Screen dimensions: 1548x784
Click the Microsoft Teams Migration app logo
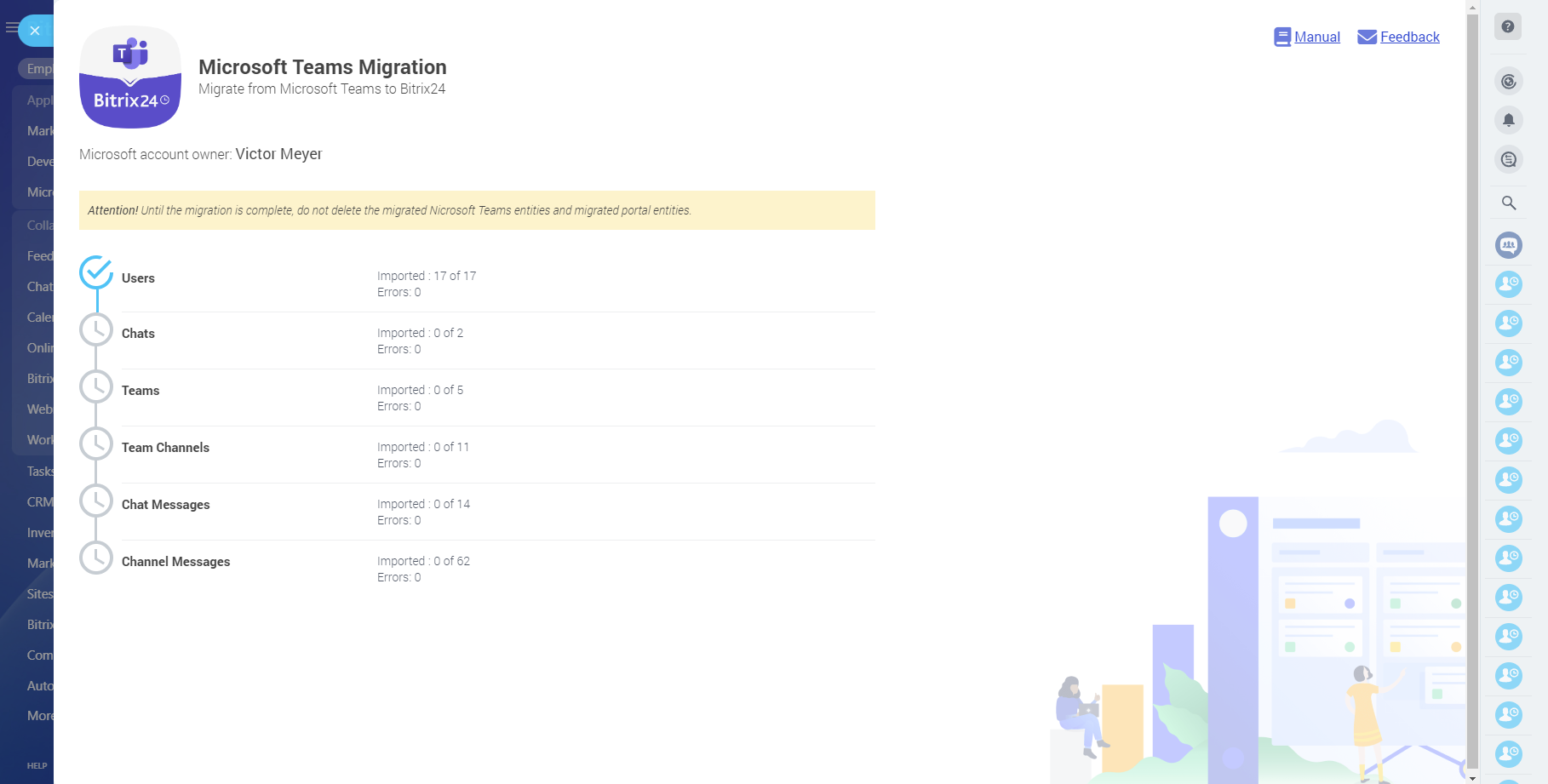(x=130, y=77)
